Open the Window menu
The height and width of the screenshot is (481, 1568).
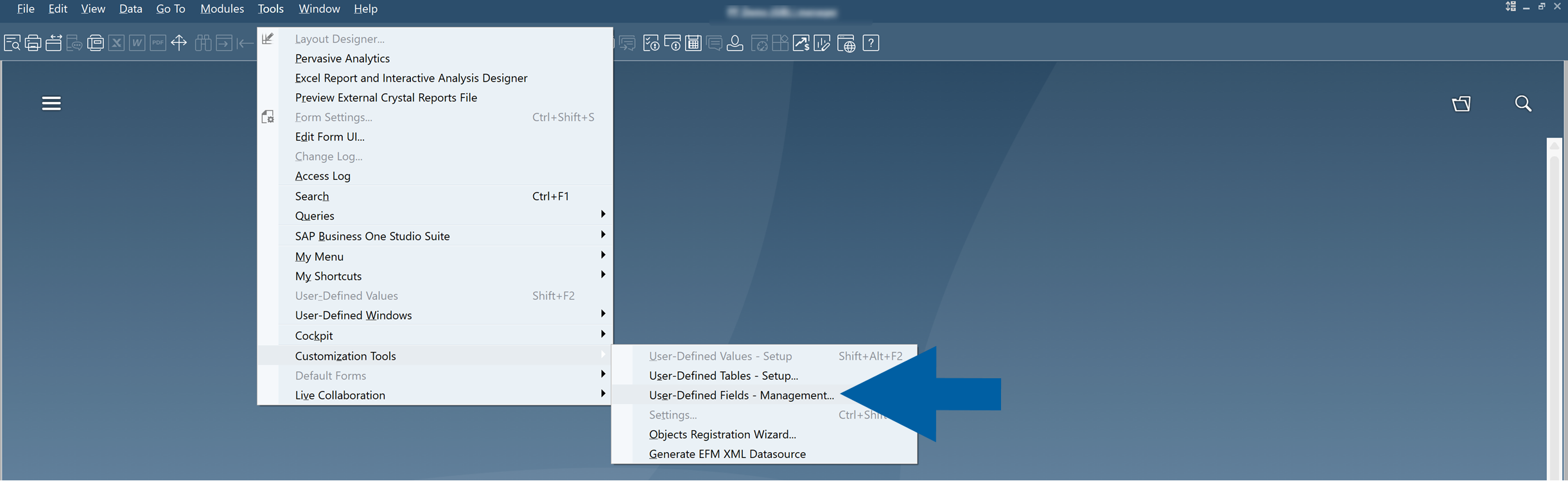pyautogui.click(x=319, y=9)
